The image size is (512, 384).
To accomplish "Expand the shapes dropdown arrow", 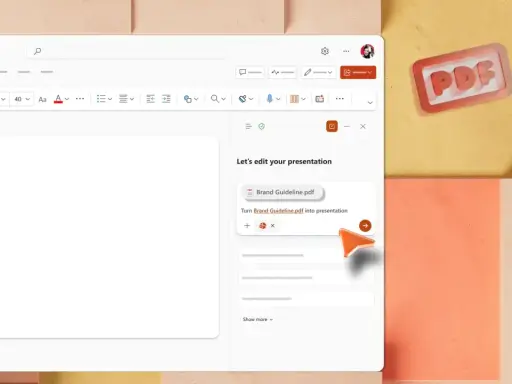I will coord(196,99).
